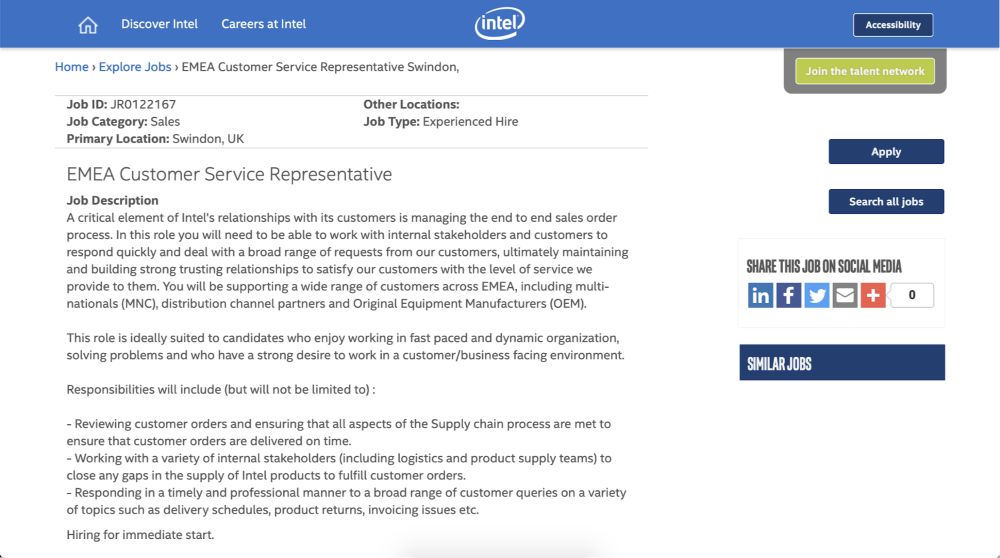Click the Other Locations label
Viewport: 1000px width, 558px height.
coord(411,105)
